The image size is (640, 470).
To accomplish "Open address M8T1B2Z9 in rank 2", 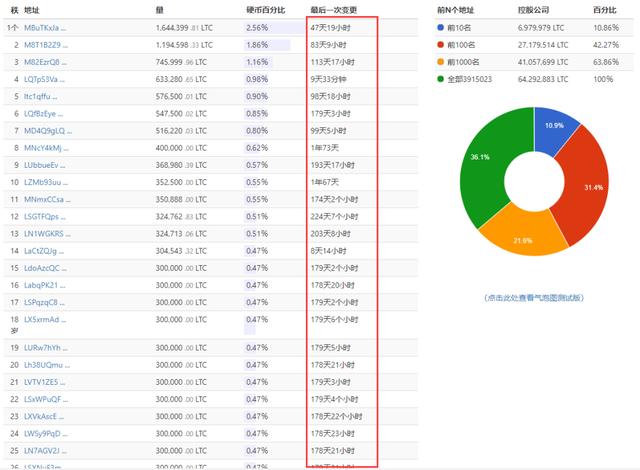I will tap(46, 45).
